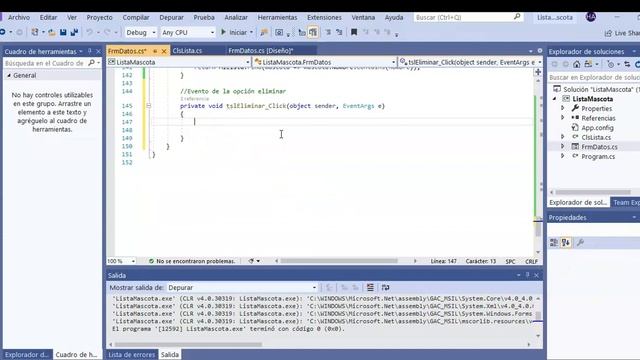Open a file using the folder icon

52,32
